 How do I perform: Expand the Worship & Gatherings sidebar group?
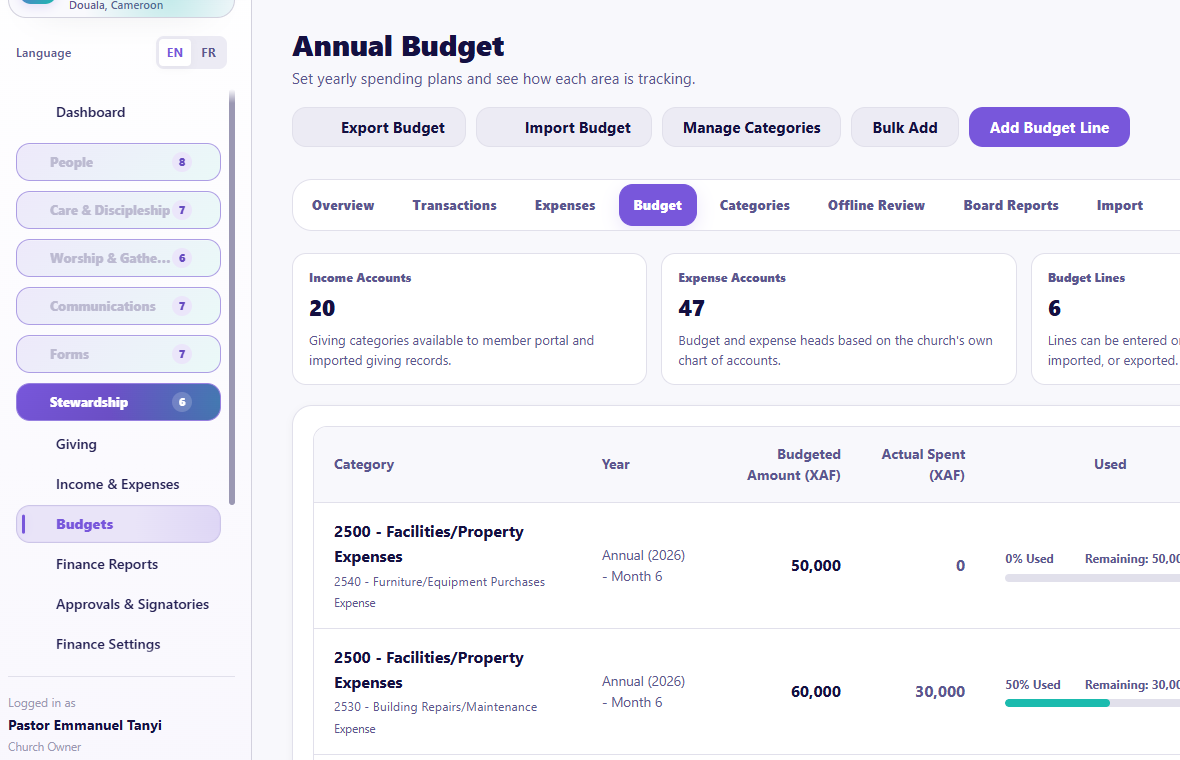click(x=118, y=258)
